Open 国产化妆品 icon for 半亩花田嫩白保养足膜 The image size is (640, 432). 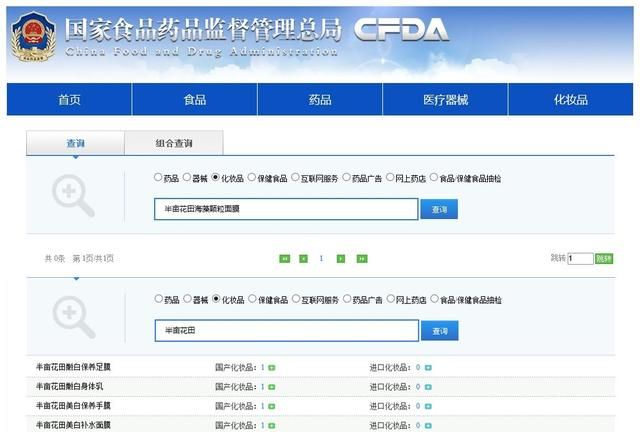pyautogui.click(x=272, y=367)
